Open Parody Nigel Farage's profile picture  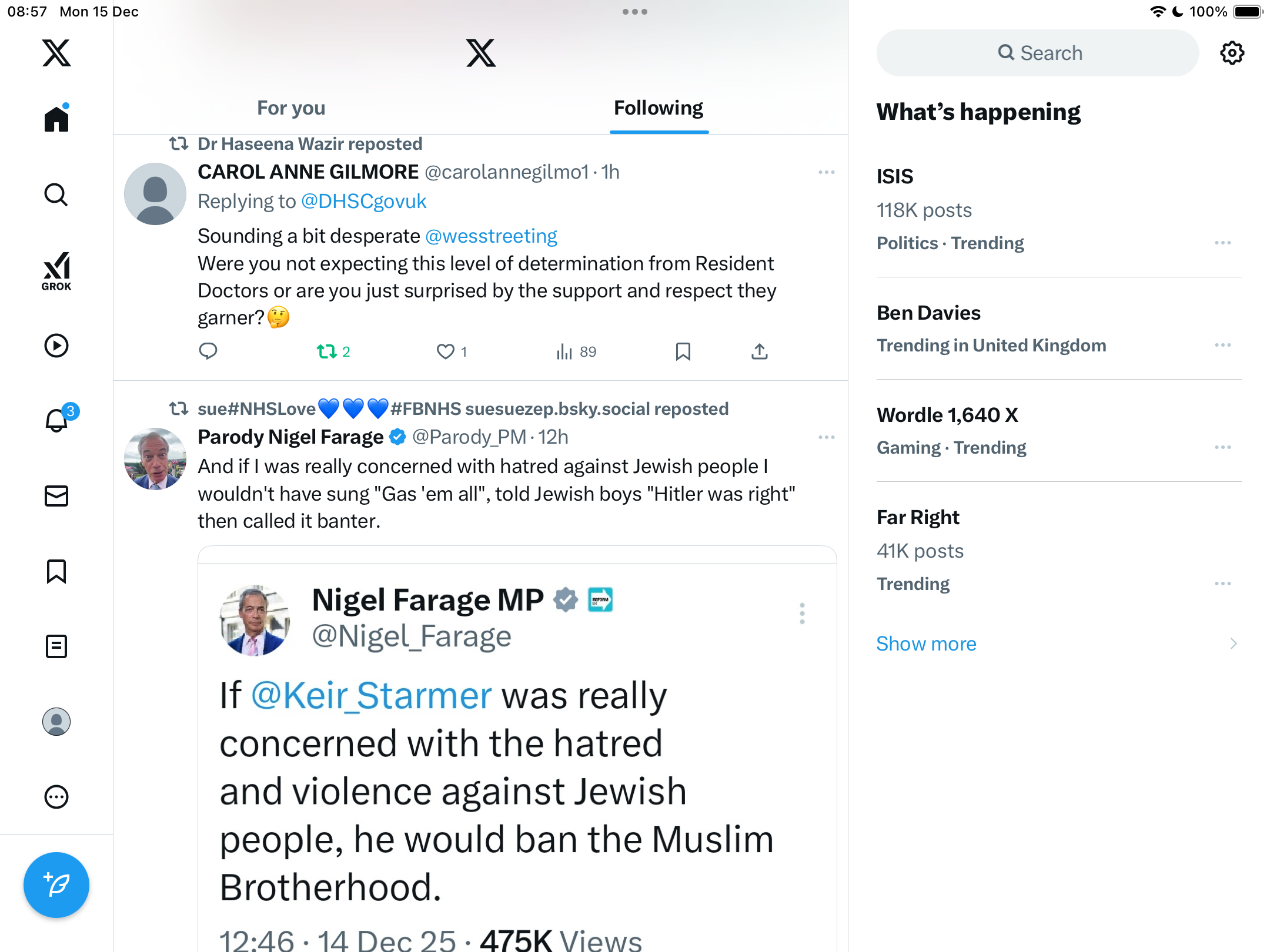point(155,459)
